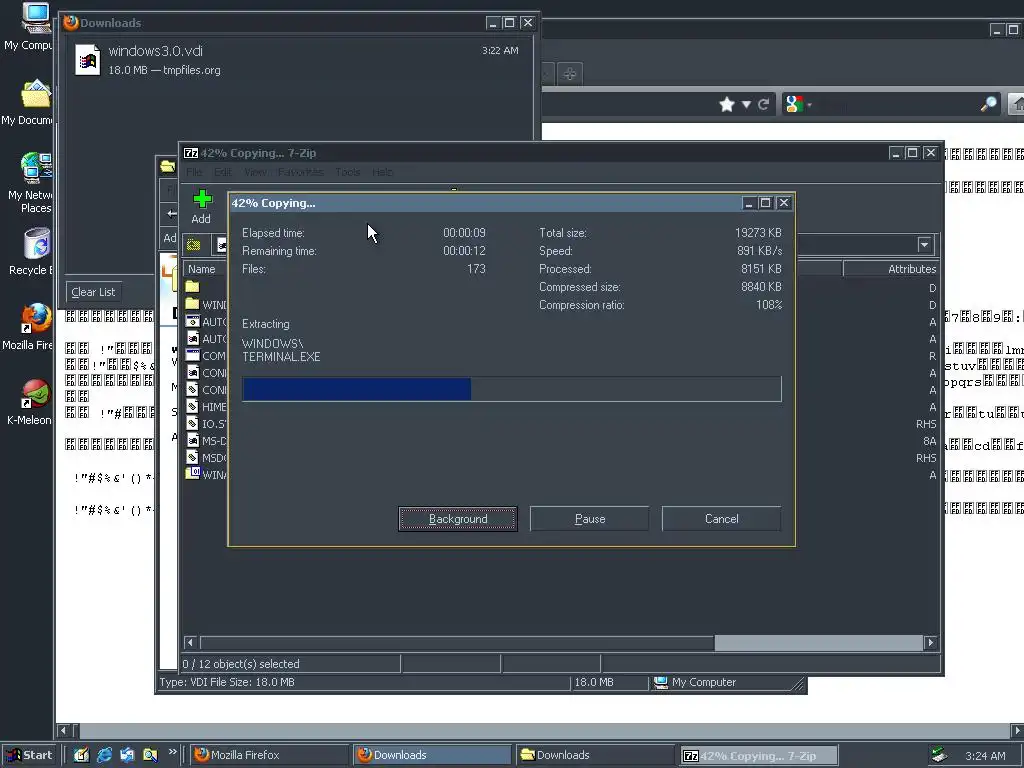Click the '0 / 12 object(s) selected' status text
Viewport: 1024px width, 768px height.
point(241,664)
